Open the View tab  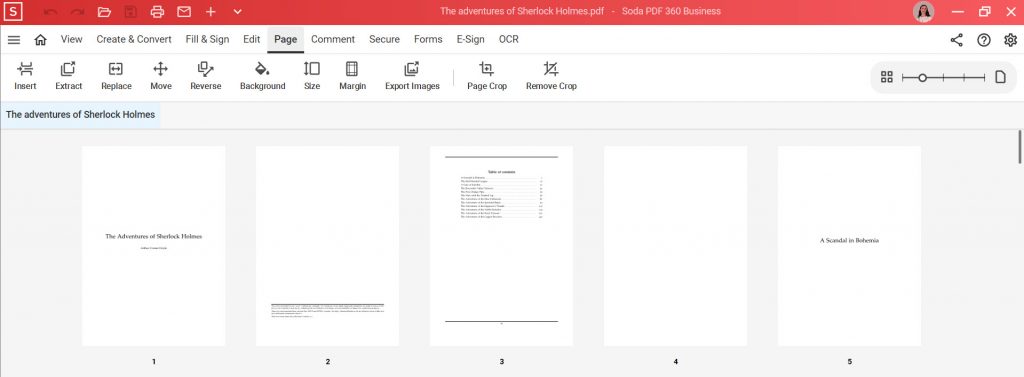coord(72,39)
